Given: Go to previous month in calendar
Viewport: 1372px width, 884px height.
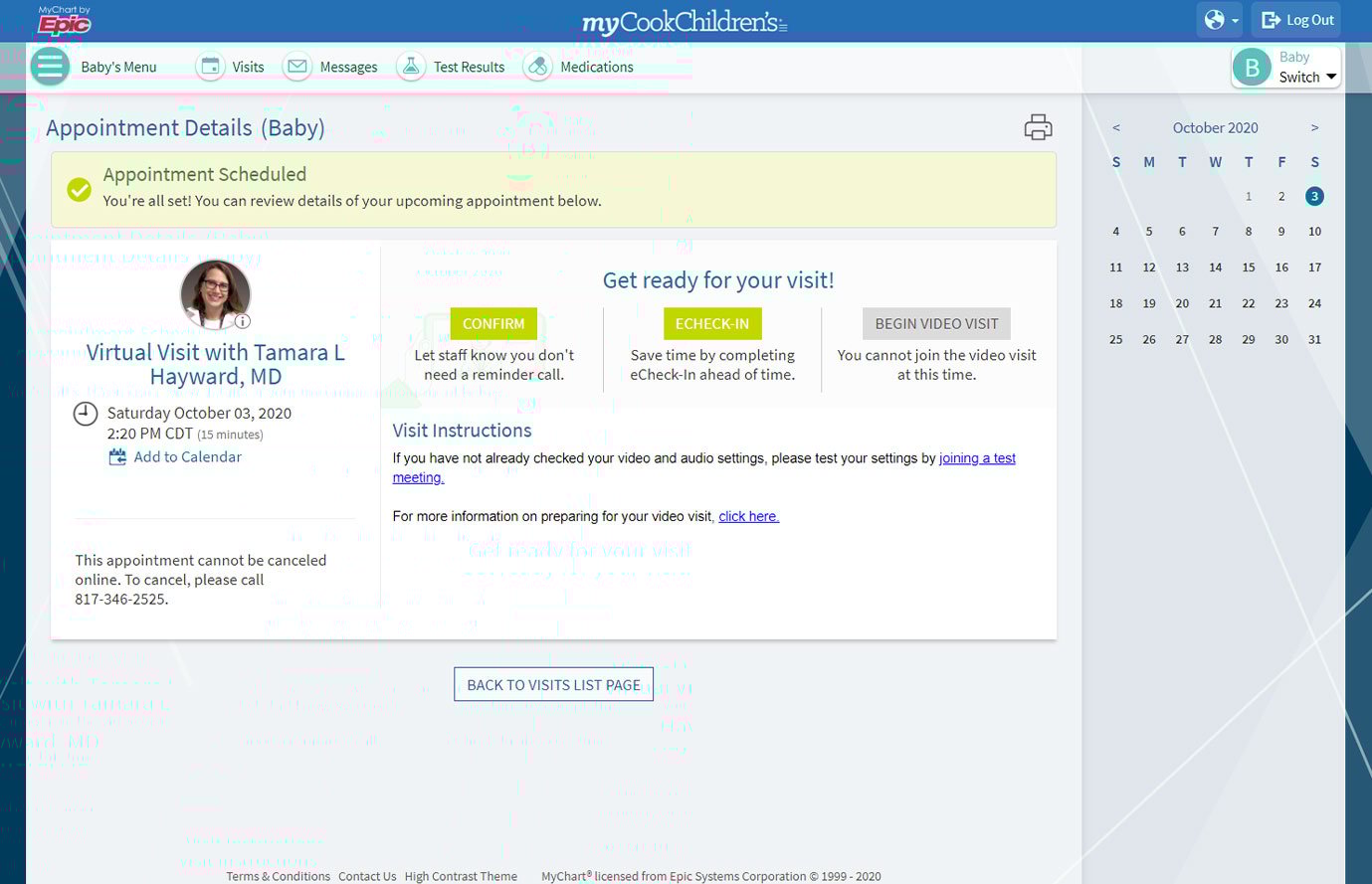Looking at the screenshot, I should (1116, 127).
